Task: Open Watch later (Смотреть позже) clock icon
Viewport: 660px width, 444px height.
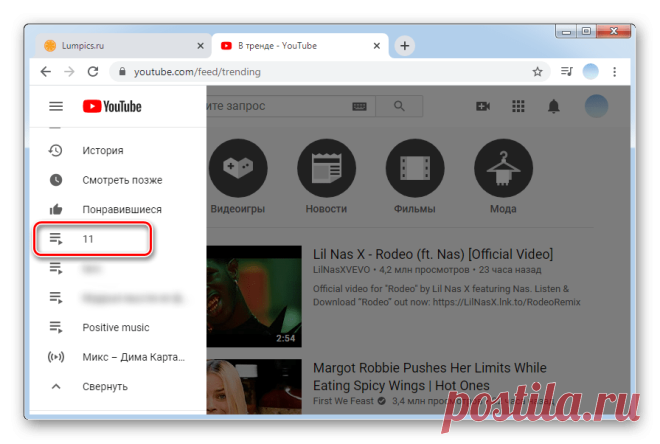Action: (x=56, y=180)
